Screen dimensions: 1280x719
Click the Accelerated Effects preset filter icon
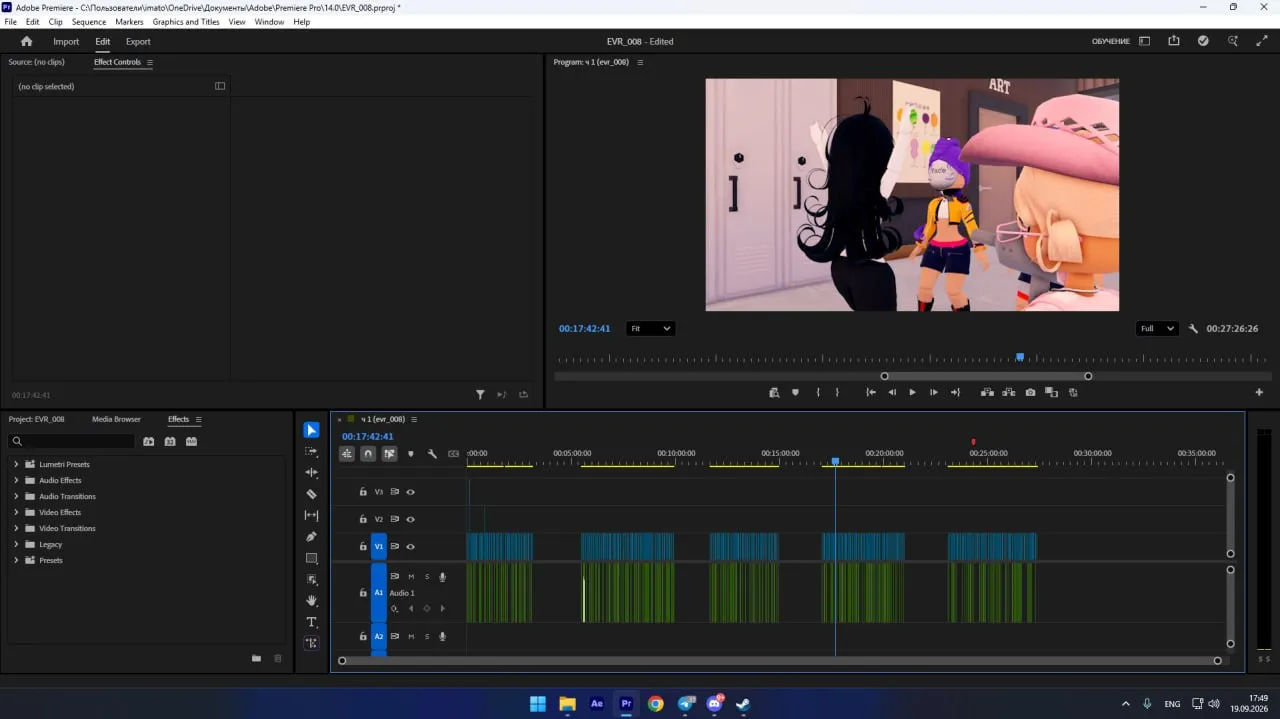click(x=149, y=441)
